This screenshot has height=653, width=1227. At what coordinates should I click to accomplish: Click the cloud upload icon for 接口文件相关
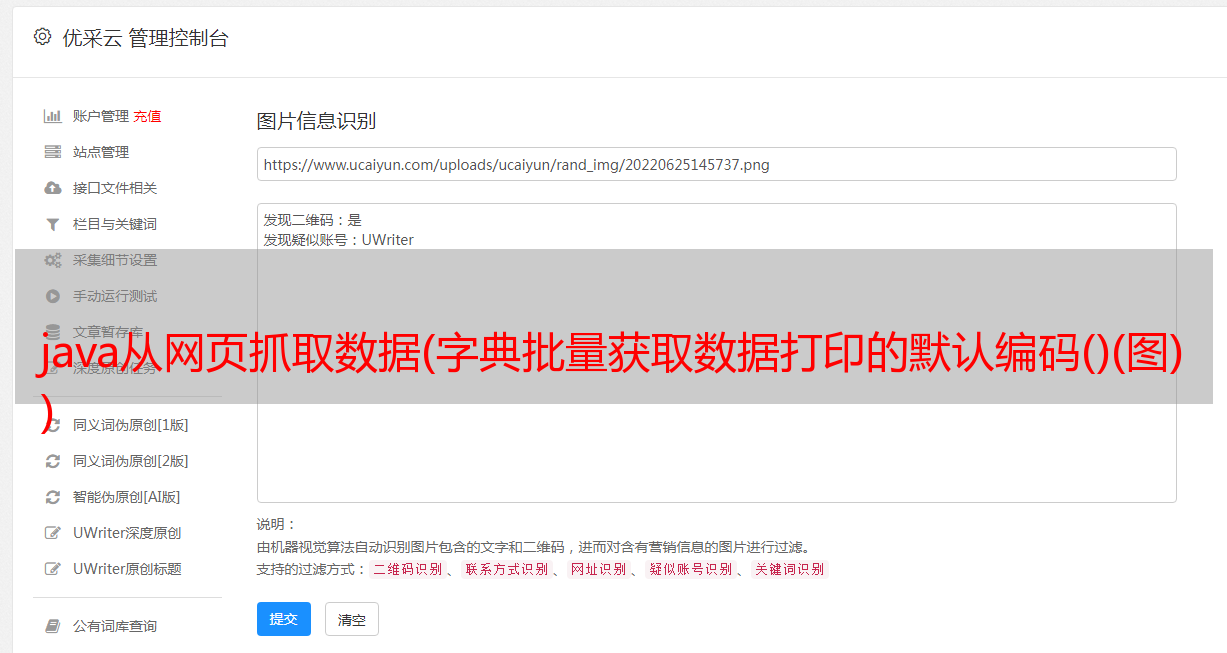click(53, 188)
